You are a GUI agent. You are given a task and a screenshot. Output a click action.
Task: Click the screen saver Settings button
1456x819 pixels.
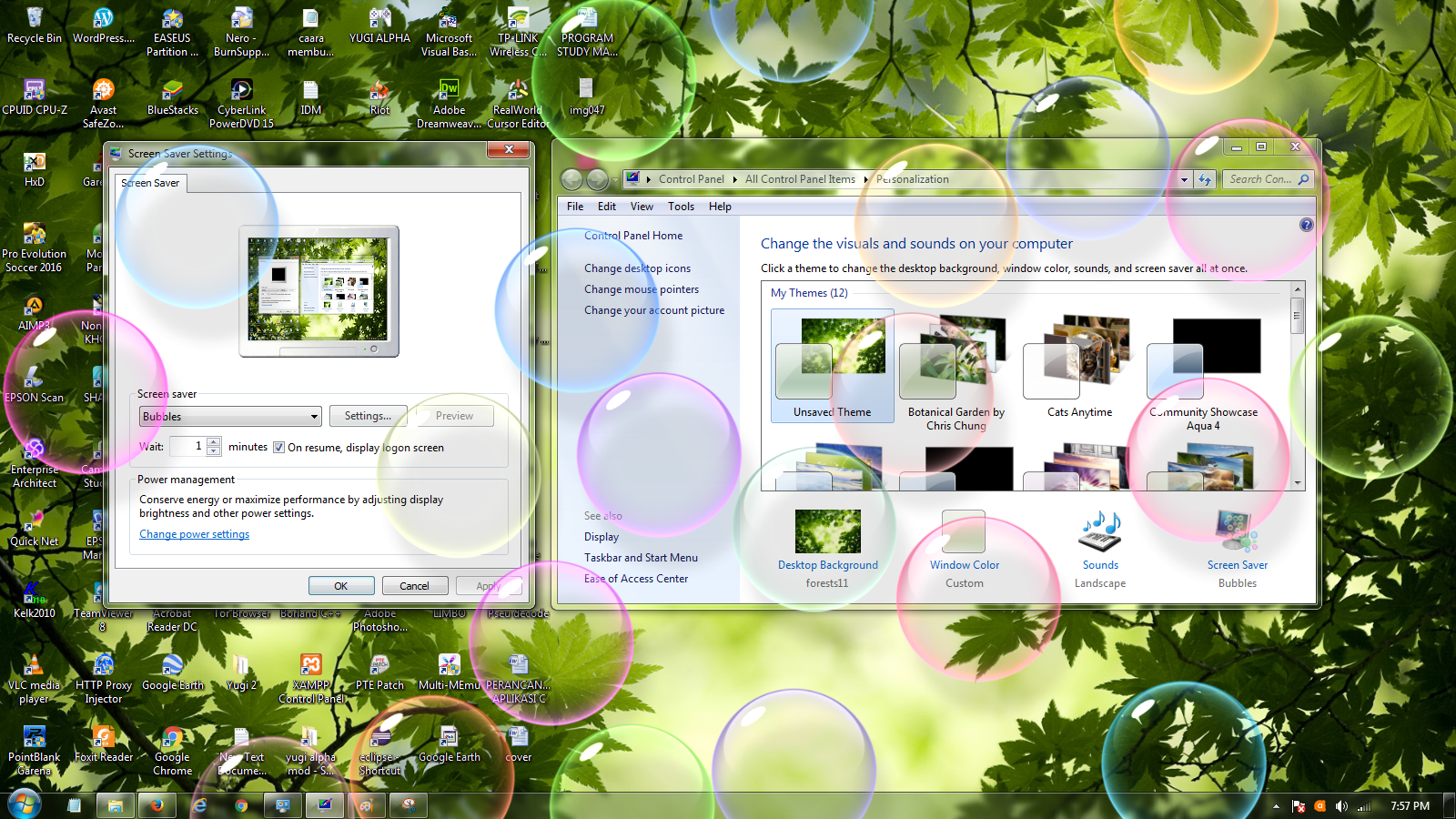368,416
